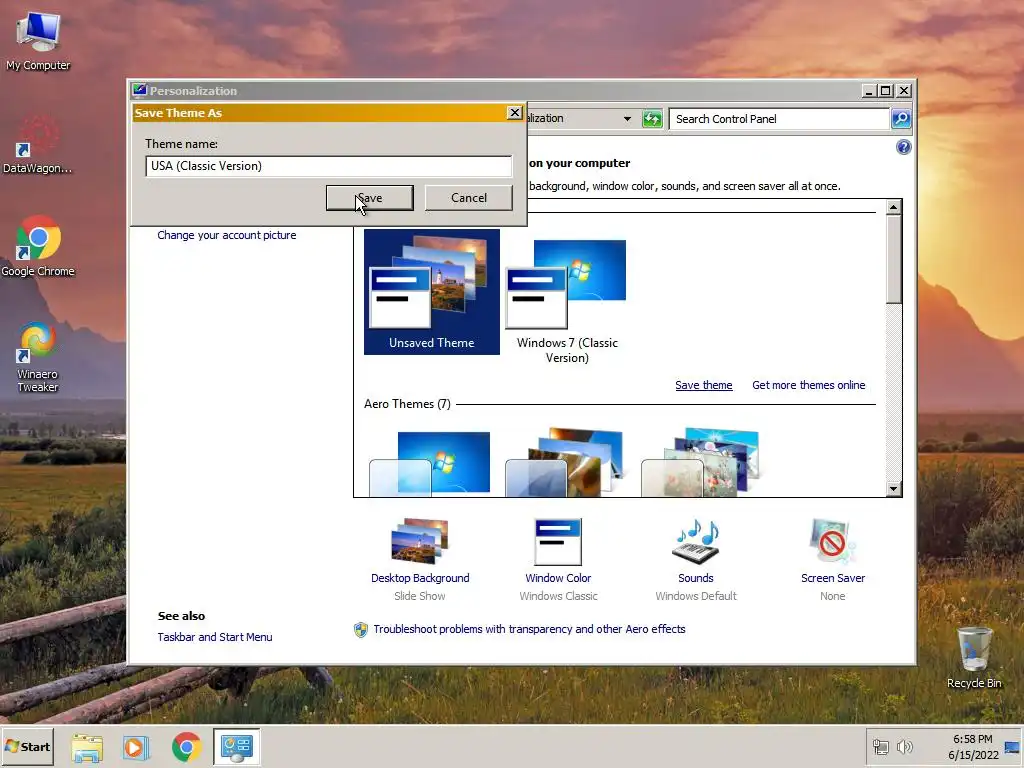The image size is (1024, 768).
Task: Open Sounds settings
Action: (x=696, y=559)
